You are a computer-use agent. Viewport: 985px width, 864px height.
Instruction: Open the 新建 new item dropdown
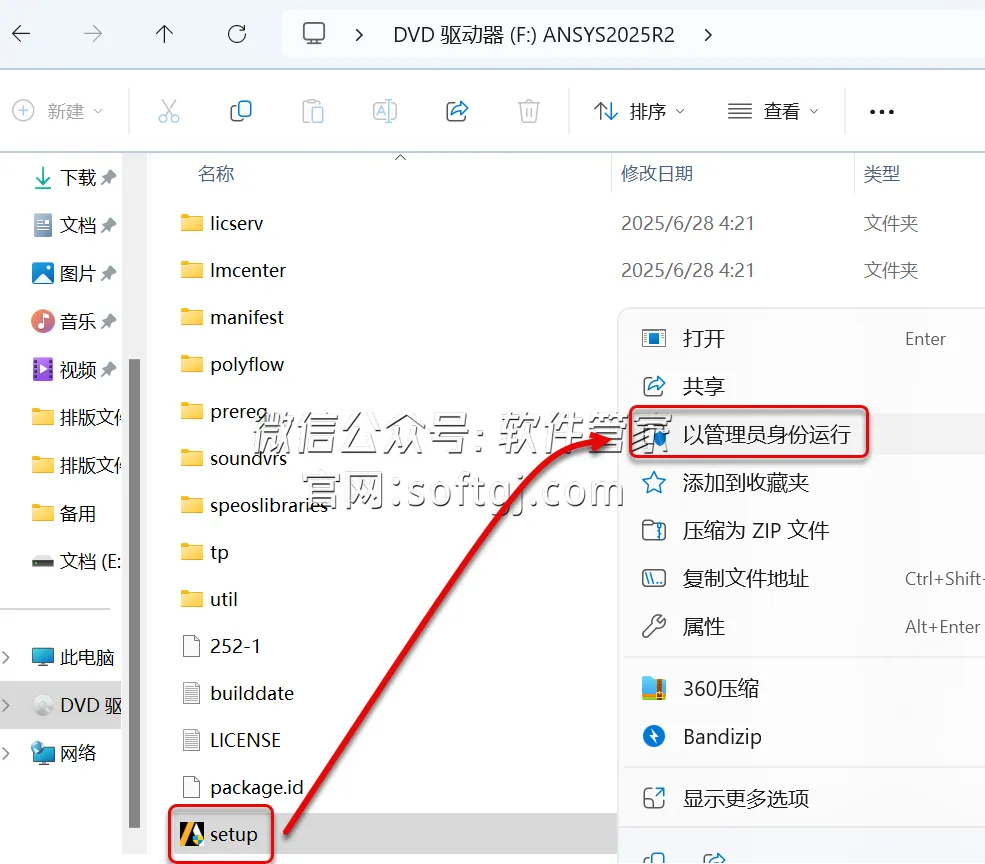58,111
